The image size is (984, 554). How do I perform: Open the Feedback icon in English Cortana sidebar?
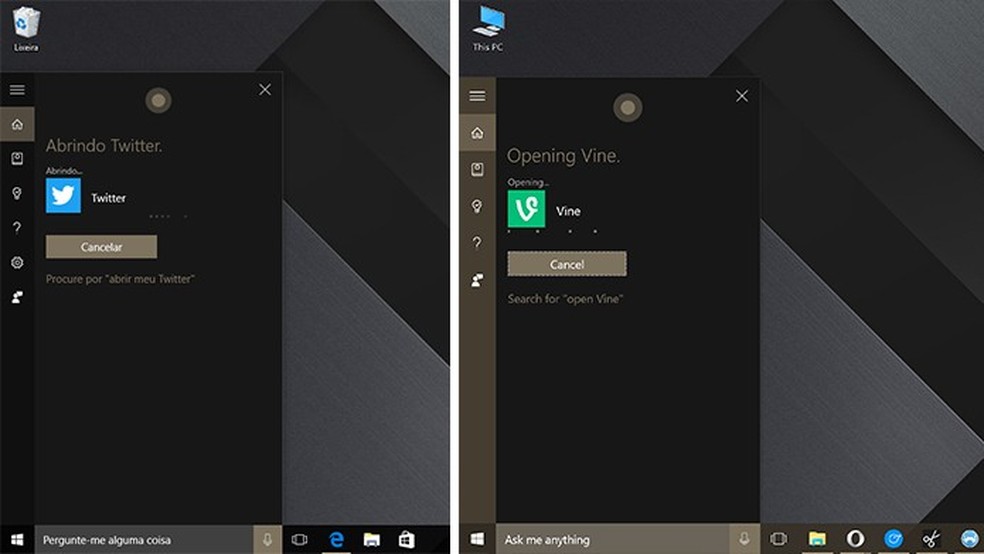477,280
